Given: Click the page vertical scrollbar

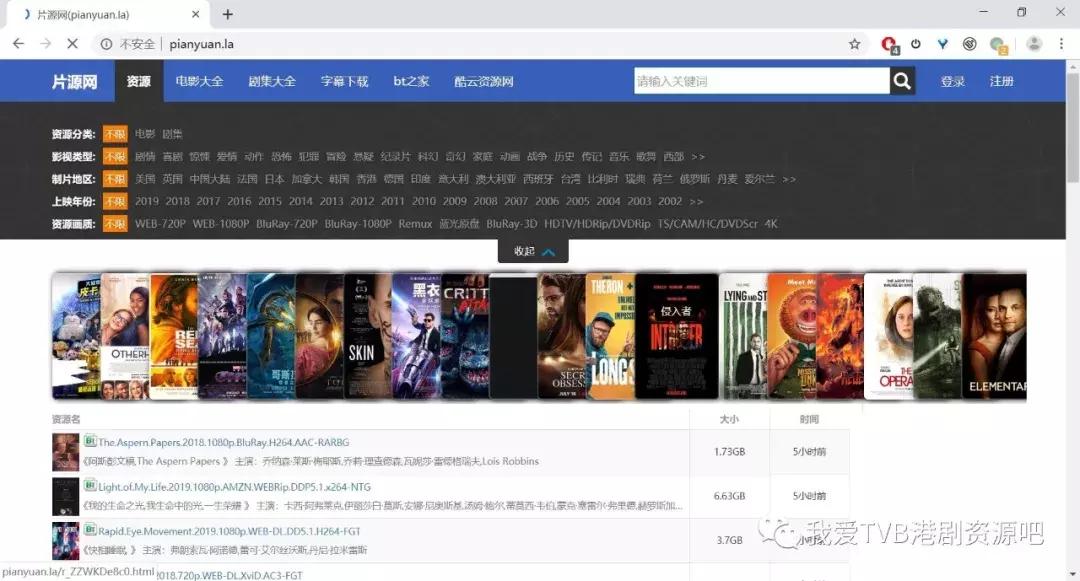Looking at the screenshot, I should pyautogui.click(x=1073, y=127).
